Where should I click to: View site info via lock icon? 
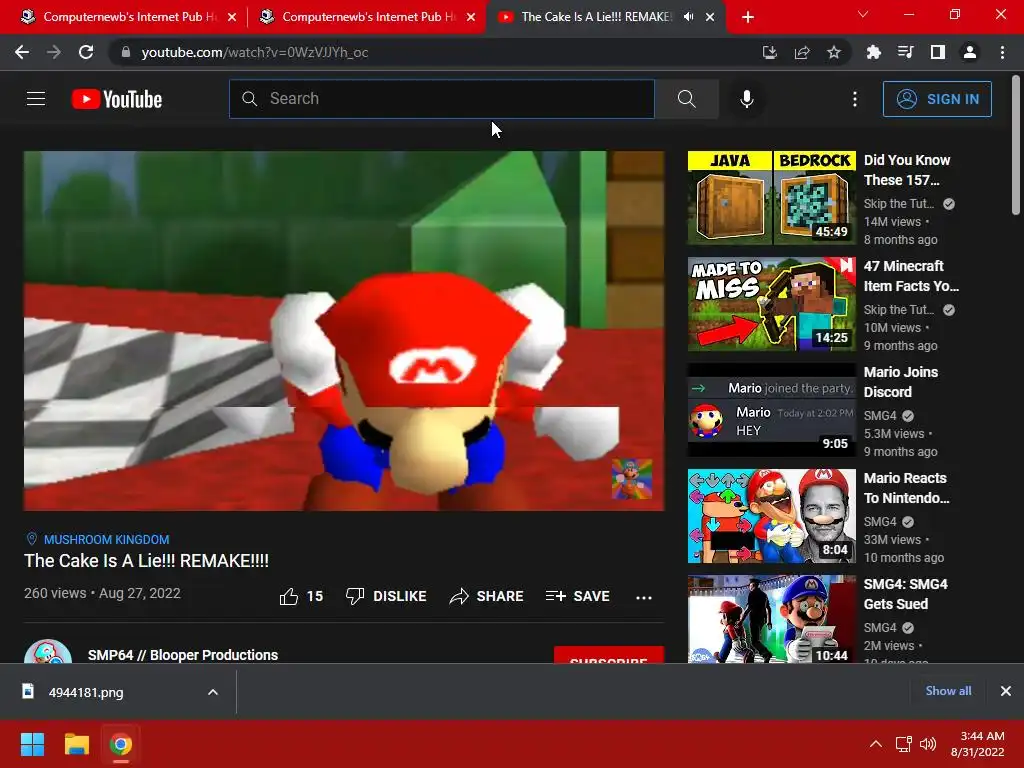(x=126, y=52)
